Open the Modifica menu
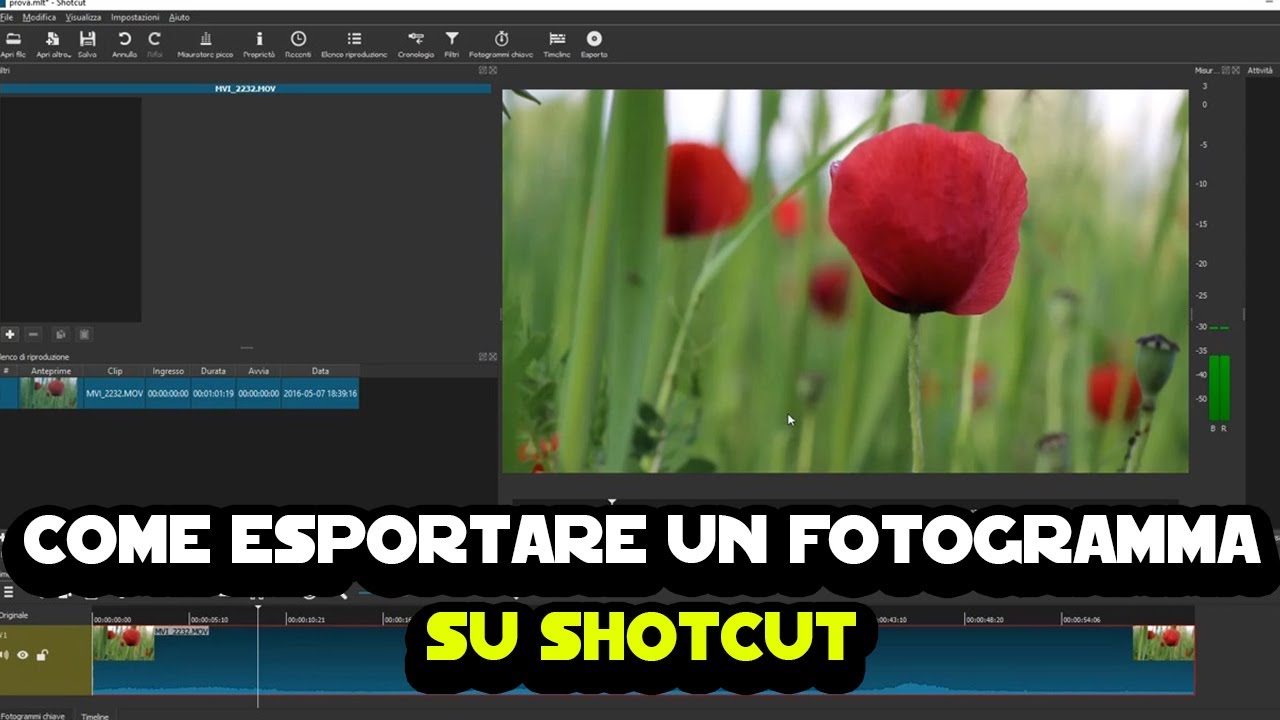1280x720 pixels. [x=39, y=17]
